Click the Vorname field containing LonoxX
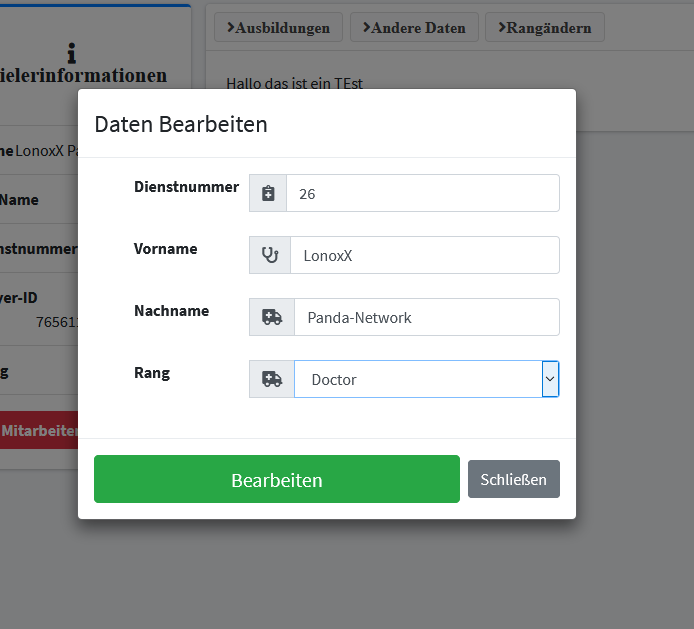The width and height of the screenshot is (694, 629). pyautogui.click(x=424, y=255)
